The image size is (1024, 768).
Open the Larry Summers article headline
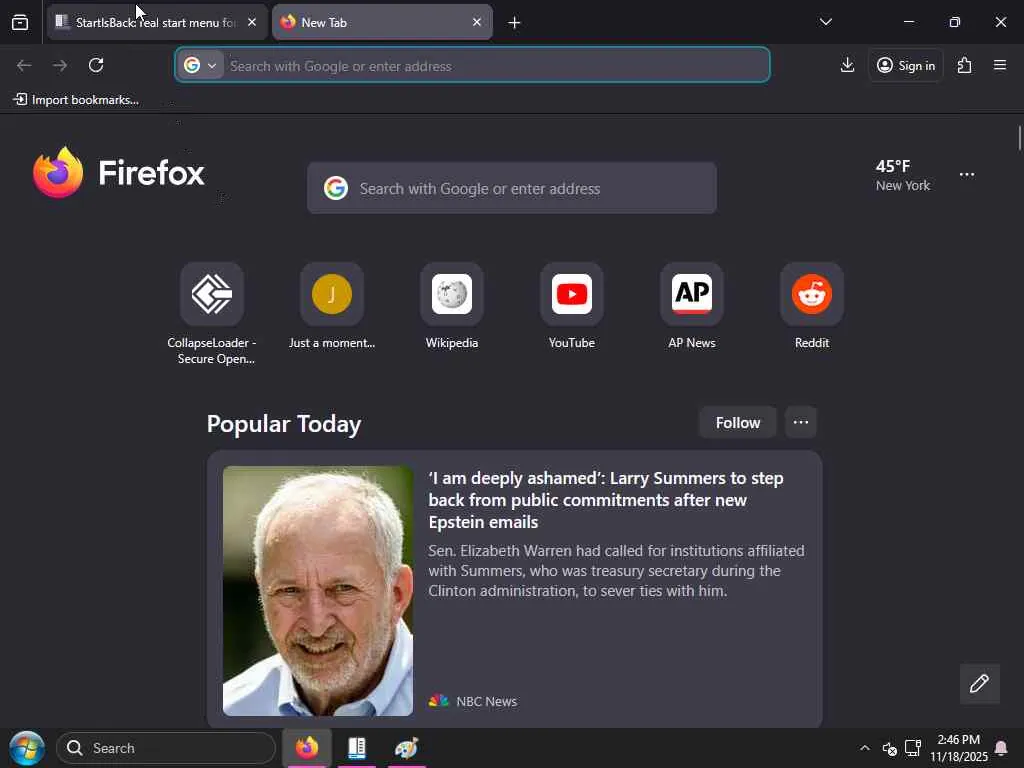606,500
